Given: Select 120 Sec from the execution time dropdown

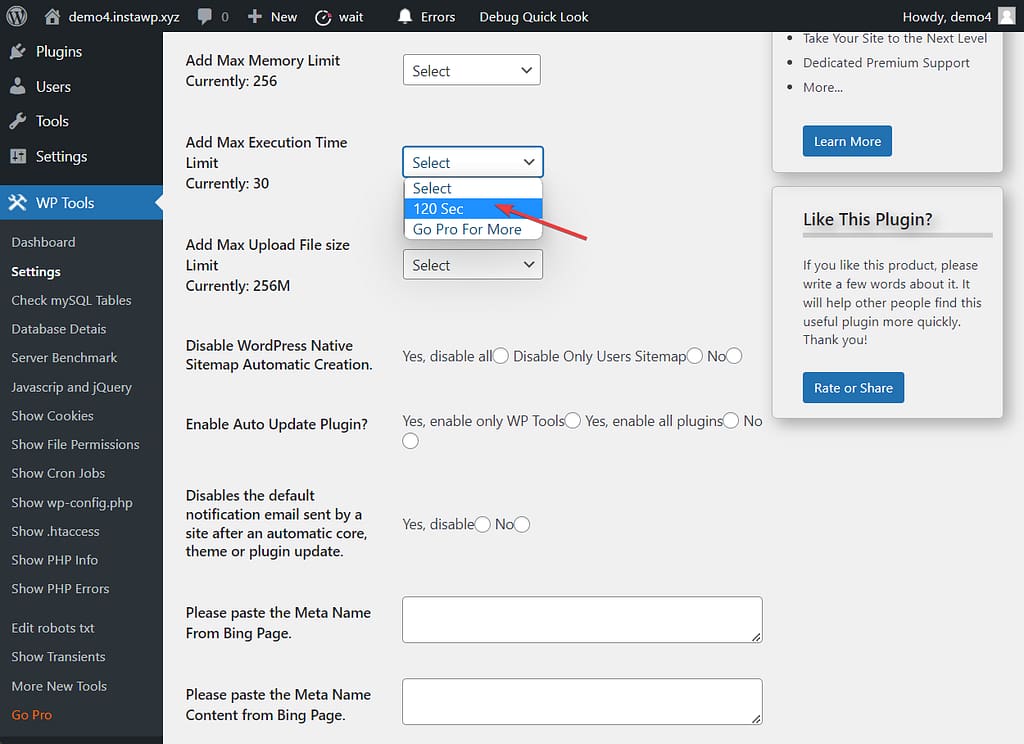Looking at the screenshot, I should click(x=440, y=209).
